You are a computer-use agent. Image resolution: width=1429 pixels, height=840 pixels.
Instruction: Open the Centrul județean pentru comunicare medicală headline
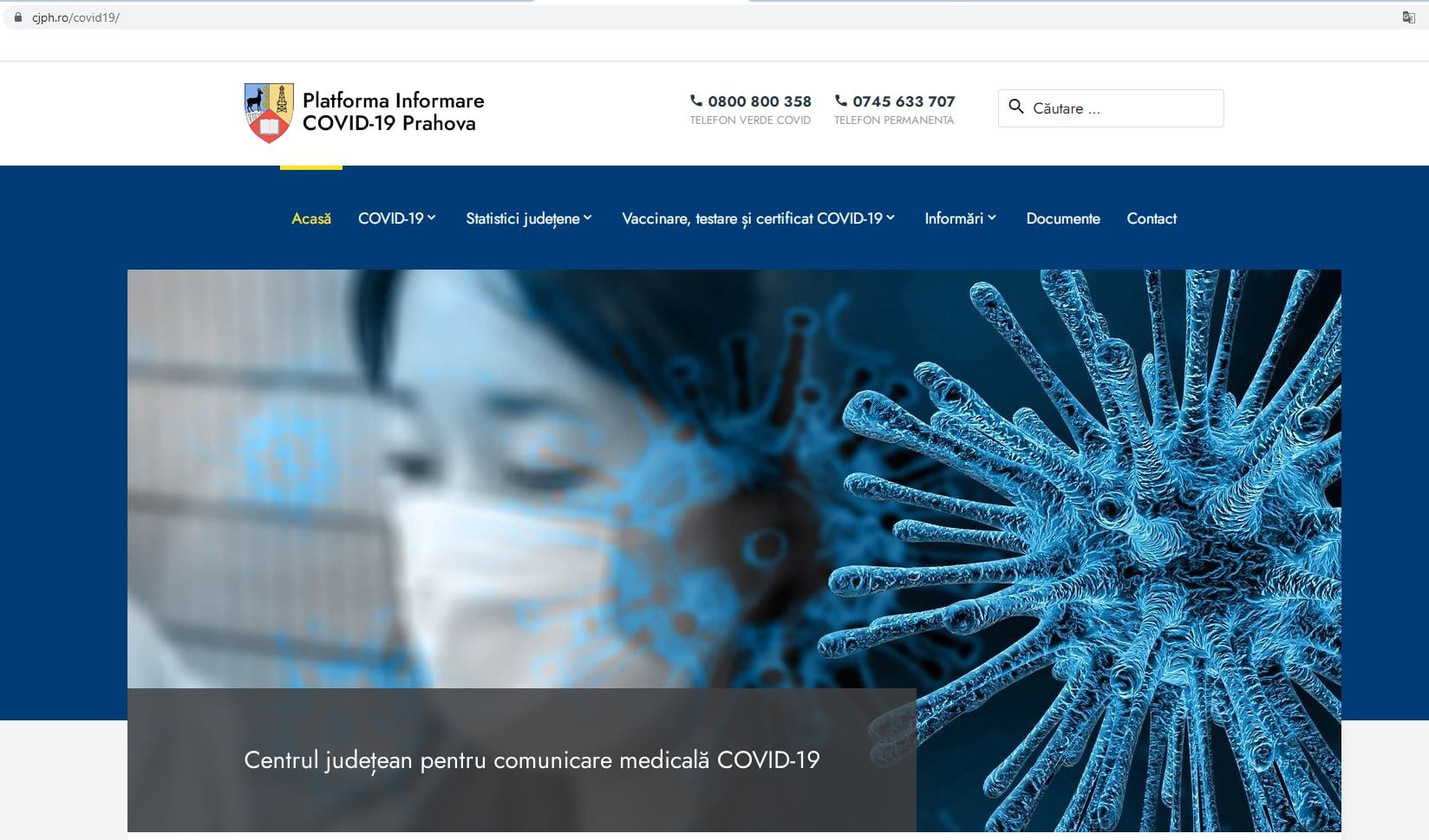532,760
